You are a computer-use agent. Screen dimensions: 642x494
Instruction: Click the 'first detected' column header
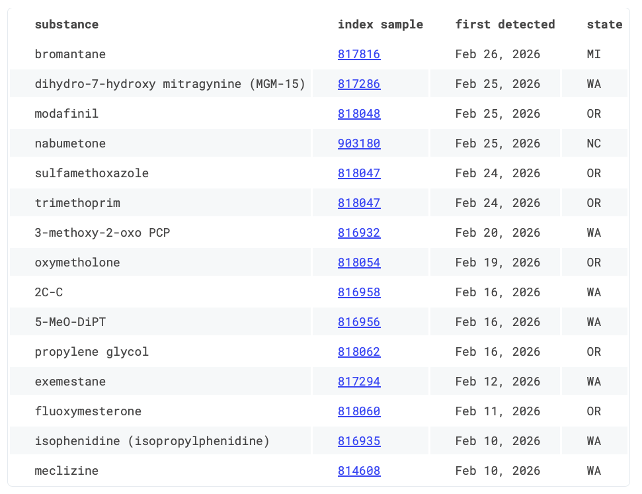point(505,24)
